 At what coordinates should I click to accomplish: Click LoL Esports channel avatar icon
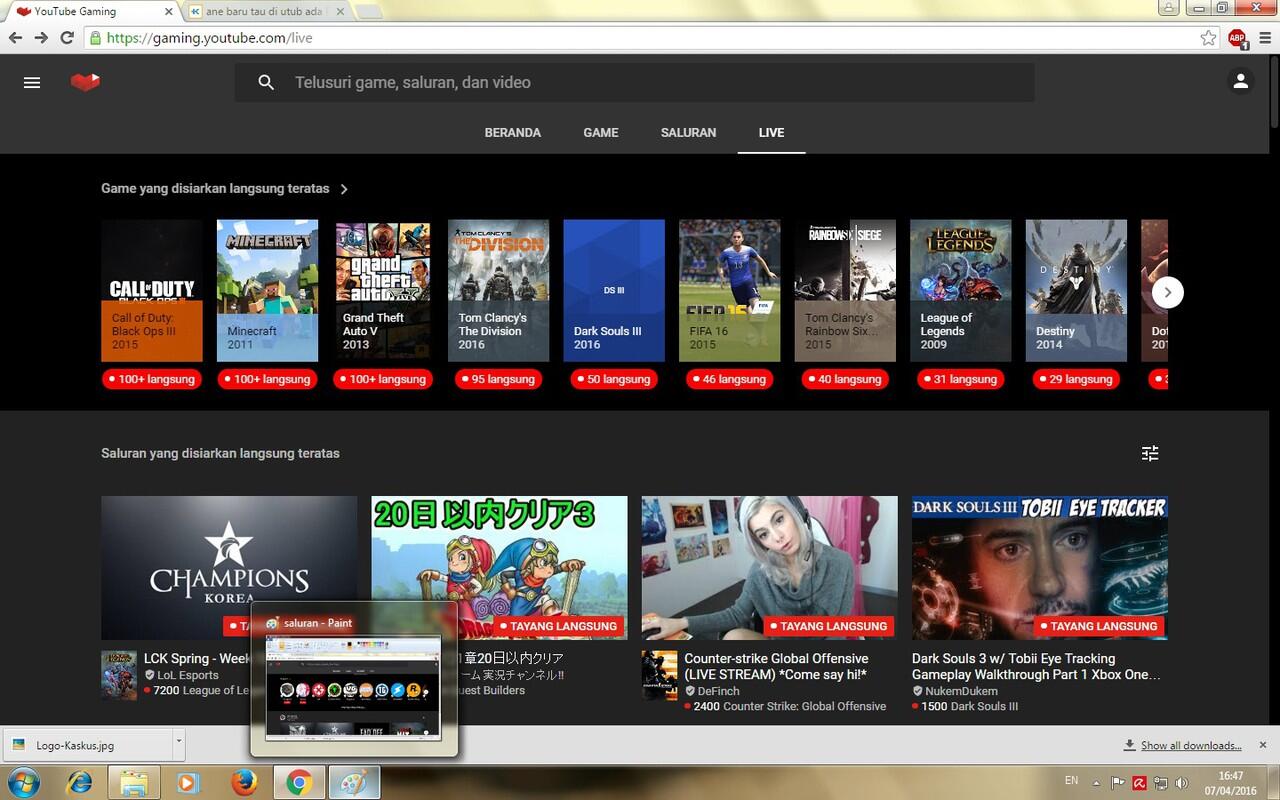[119, 675]
